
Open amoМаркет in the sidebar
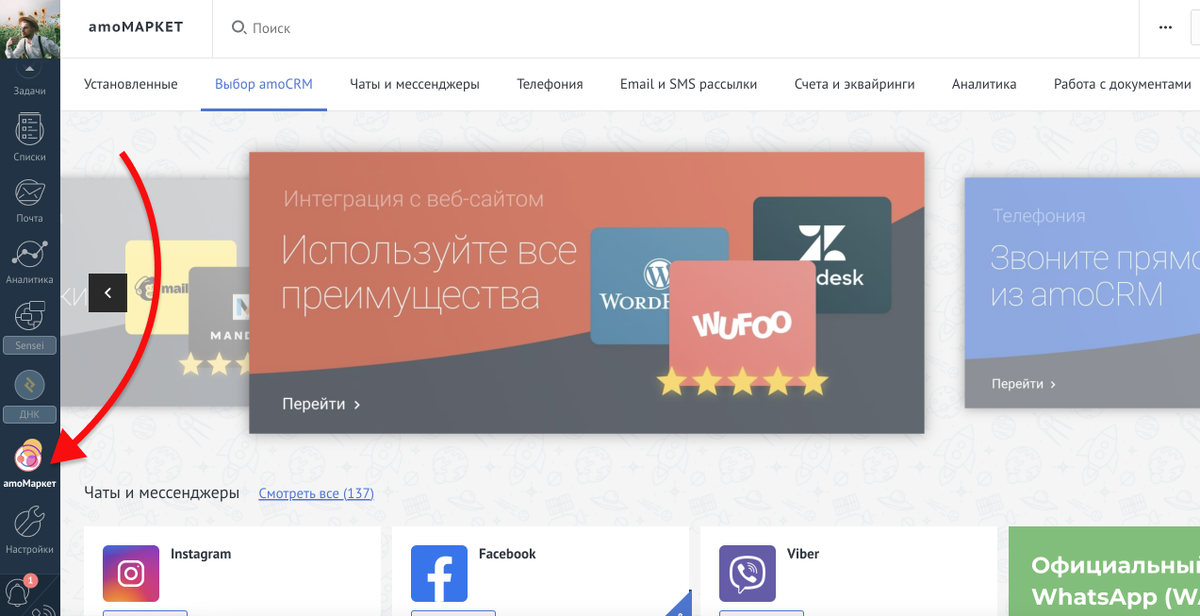29,464
